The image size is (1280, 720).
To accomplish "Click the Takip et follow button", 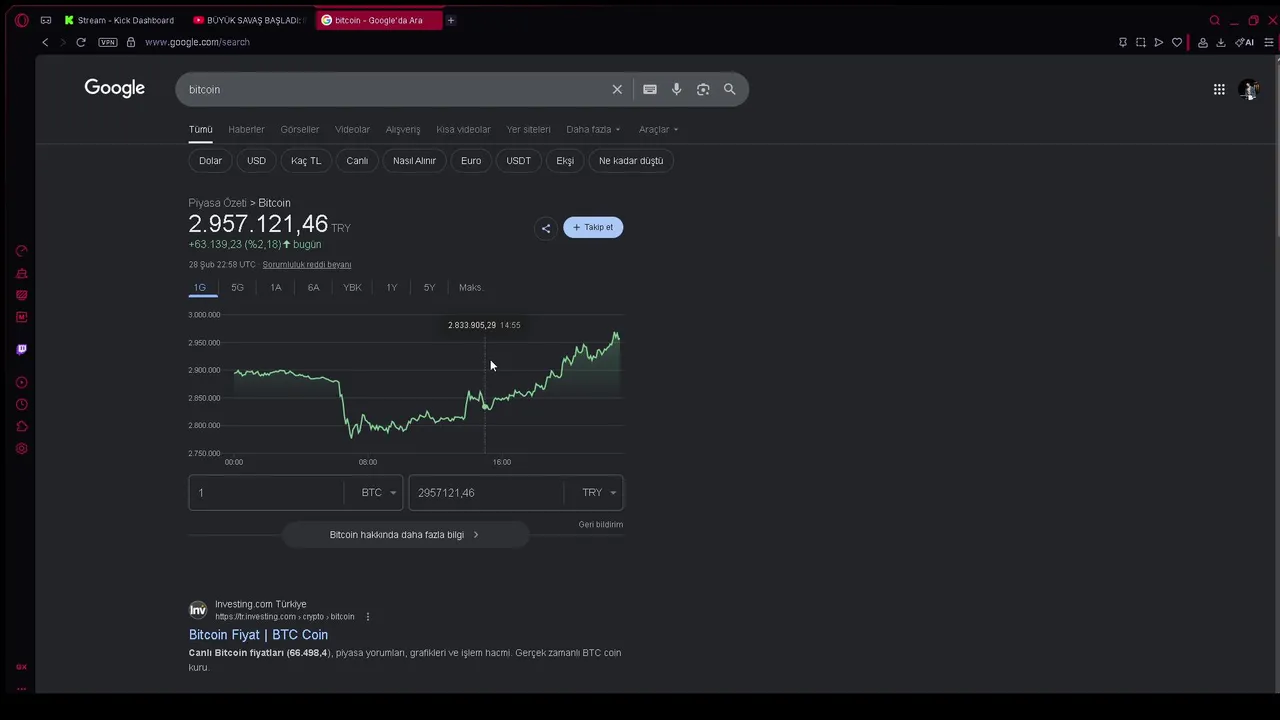I will tap(593, 227).
